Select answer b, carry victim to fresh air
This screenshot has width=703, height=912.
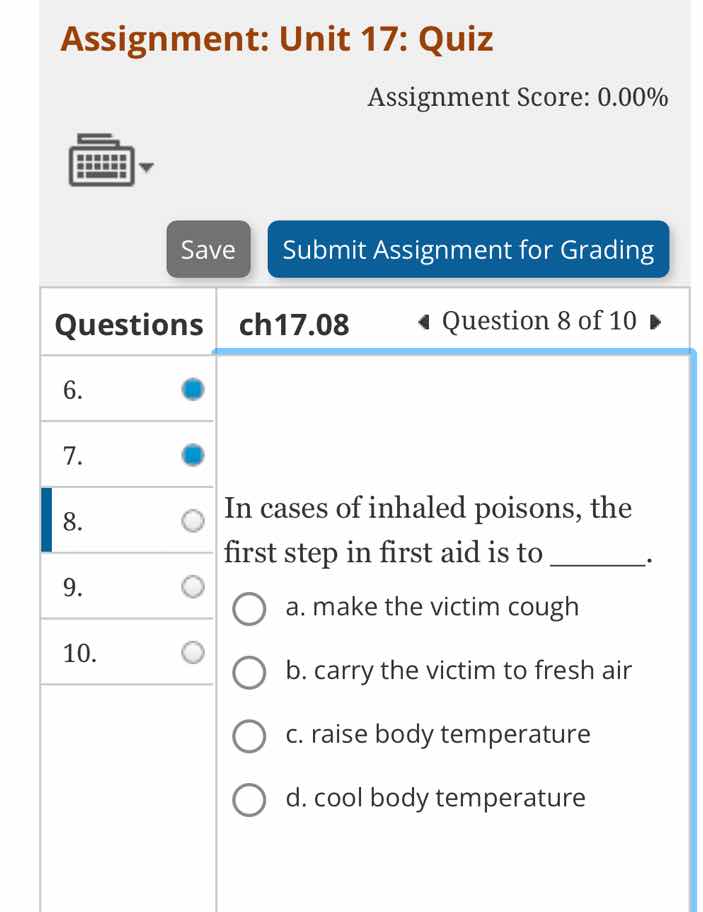click(x=248, y=673)
